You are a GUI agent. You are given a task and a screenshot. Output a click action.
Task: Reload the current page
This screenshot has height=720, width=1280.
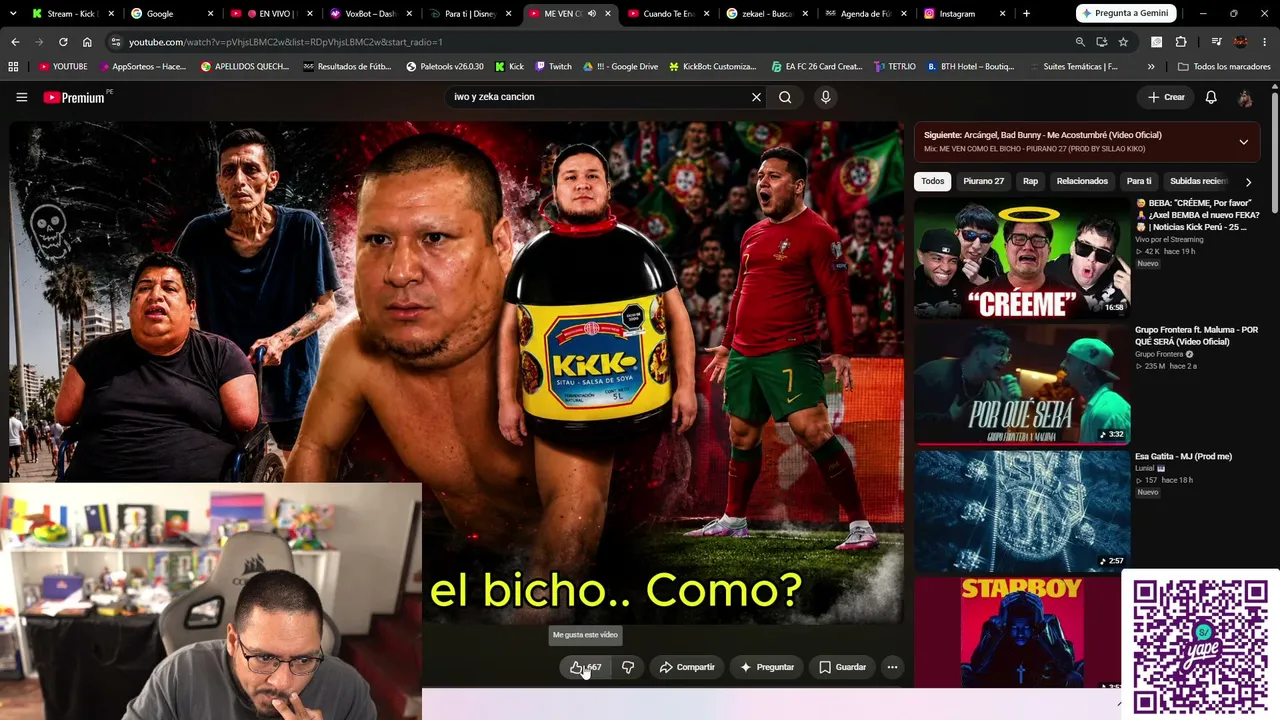(63, 42)
